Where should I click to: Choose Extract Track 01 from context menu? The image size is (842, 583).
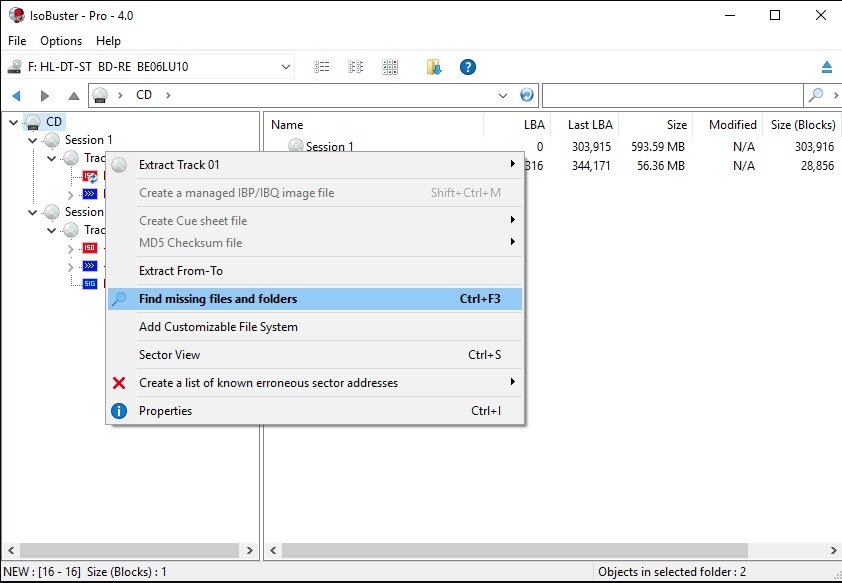tap(315, 165)
